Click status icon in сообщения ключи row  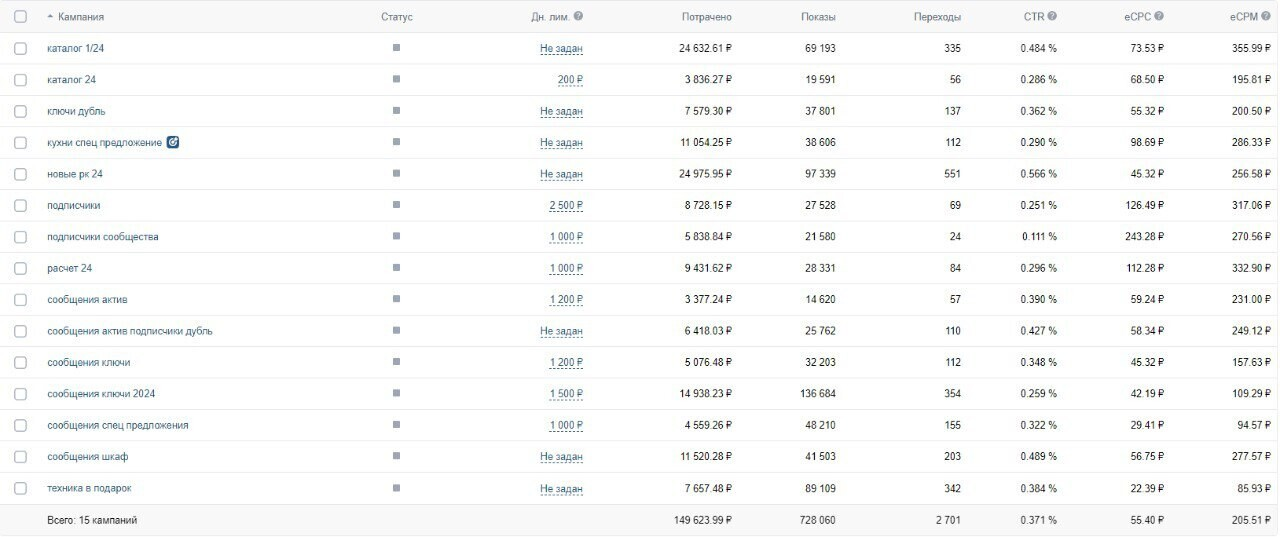(x=396, y=362)
